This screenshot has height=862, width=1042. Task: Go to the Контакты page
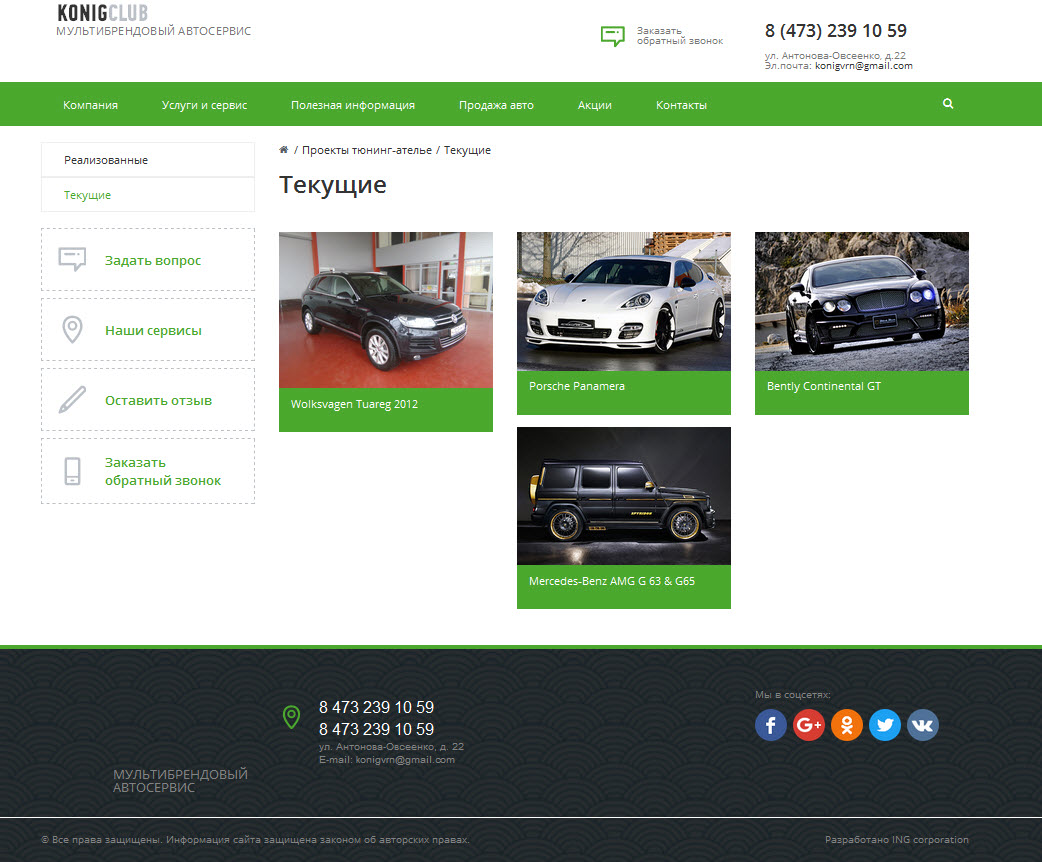(681, 105)
